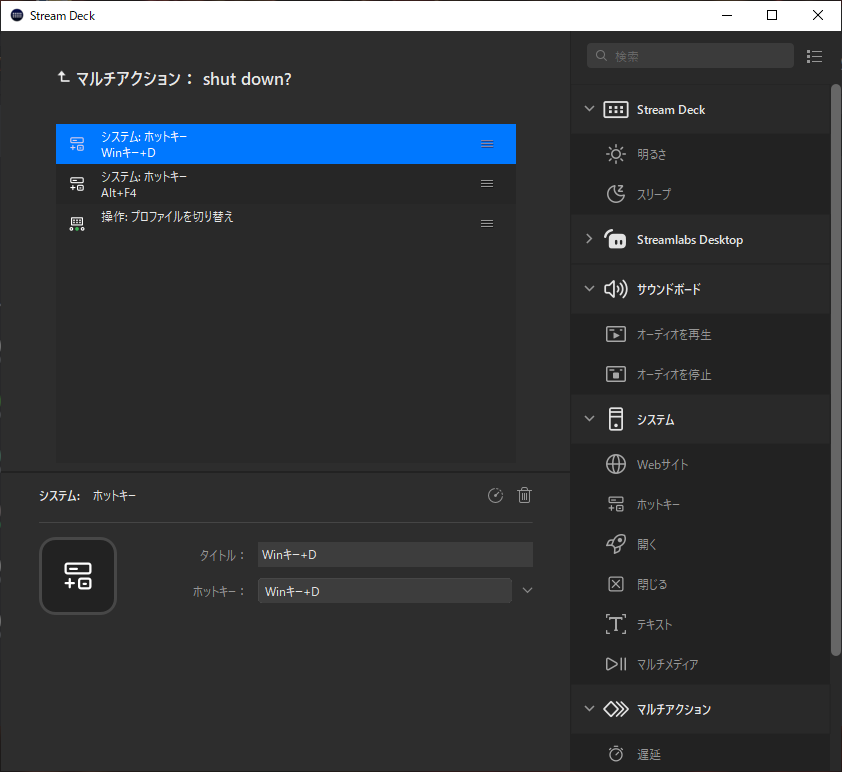Expand the Streamlabs Desktop category
Screen dimensions: 842x772
point(589,240)
